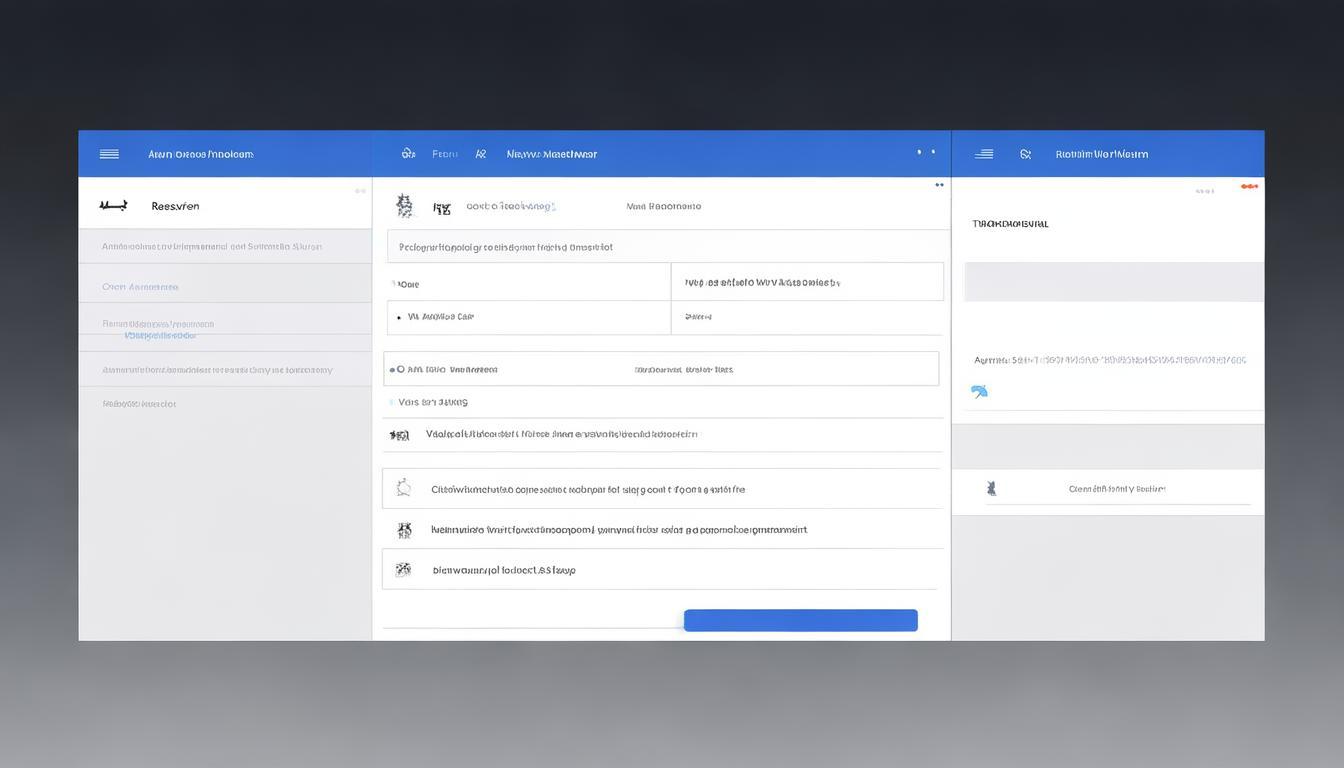Switch to the 'Feon' tab in header

(444, 154)
